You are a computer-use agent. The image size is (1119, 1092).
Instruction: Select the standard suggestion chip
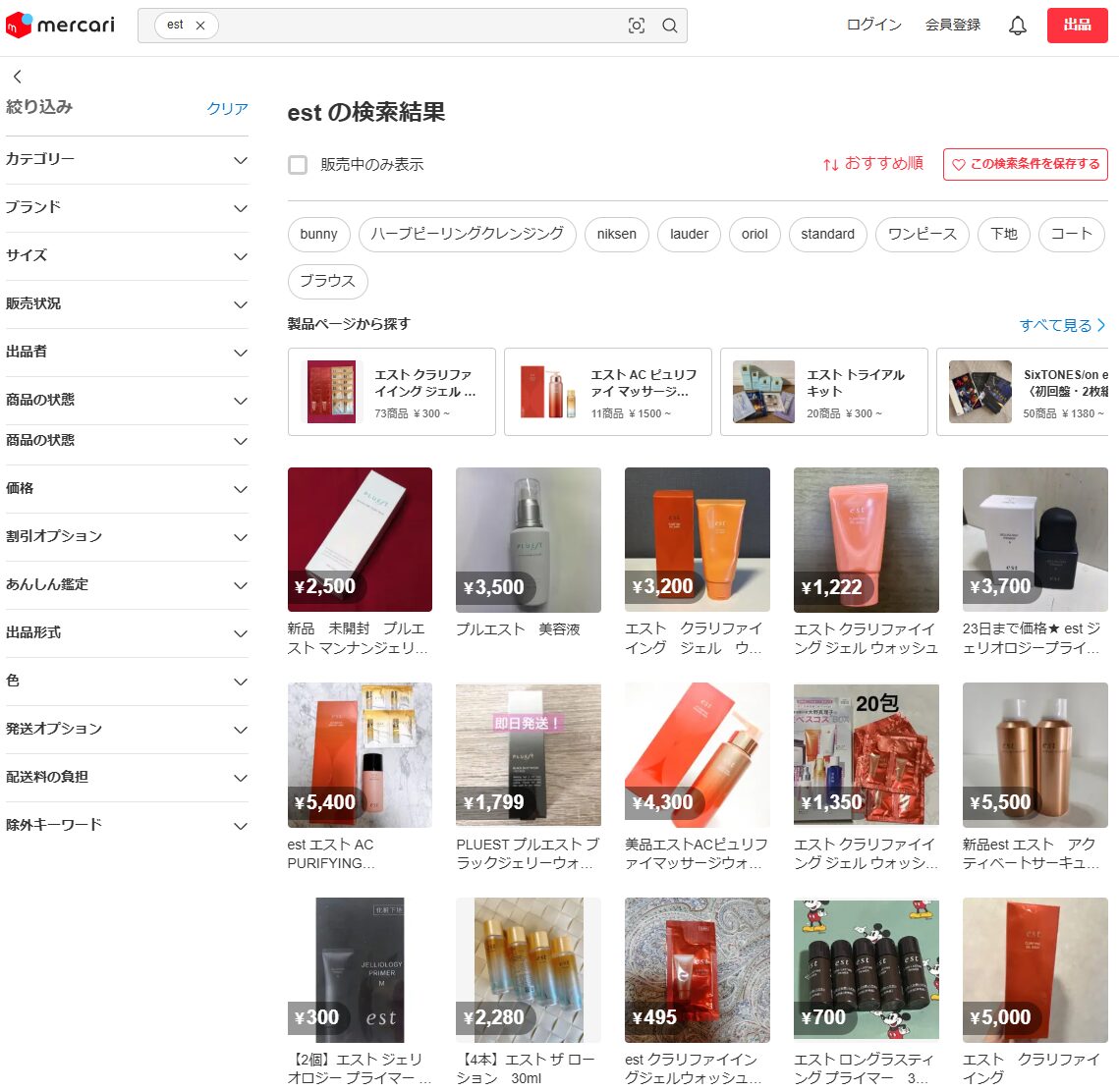coord(827,235)
